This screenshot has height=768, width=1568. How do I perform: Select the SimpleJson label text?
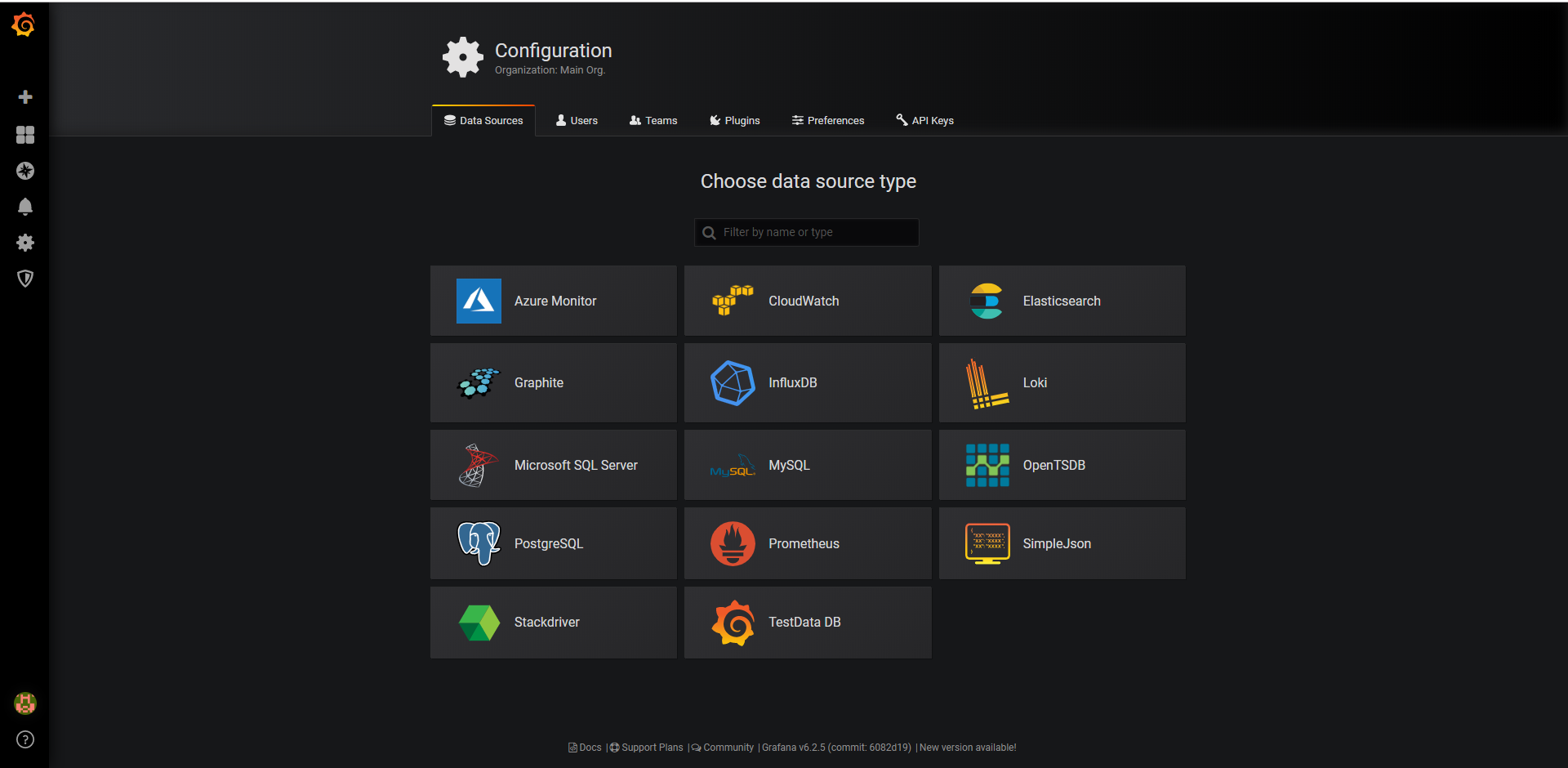click(1057, 544)
